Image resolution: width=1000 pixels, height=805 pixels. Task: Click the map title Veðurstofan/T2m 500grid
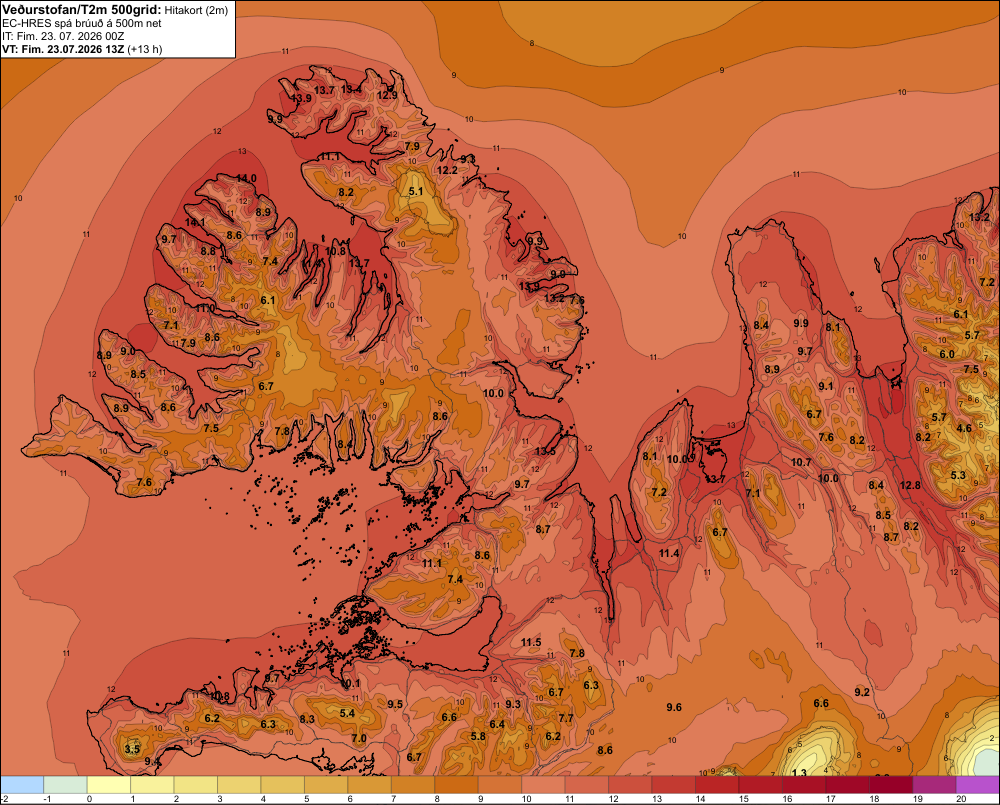pyautogui.click(x=81, y=10)
